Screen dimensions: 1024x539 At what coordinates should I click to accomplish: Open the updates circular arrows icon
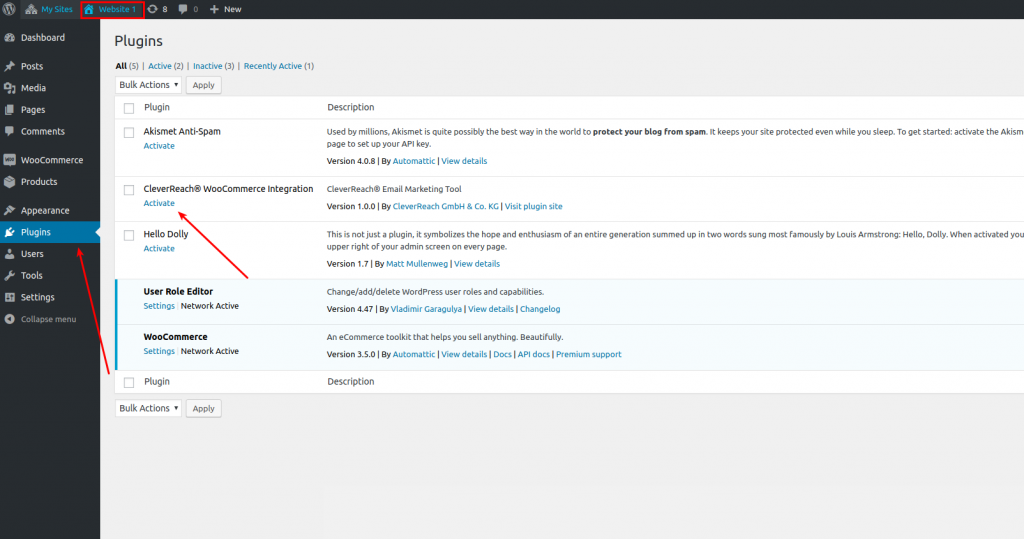point(152,9)
